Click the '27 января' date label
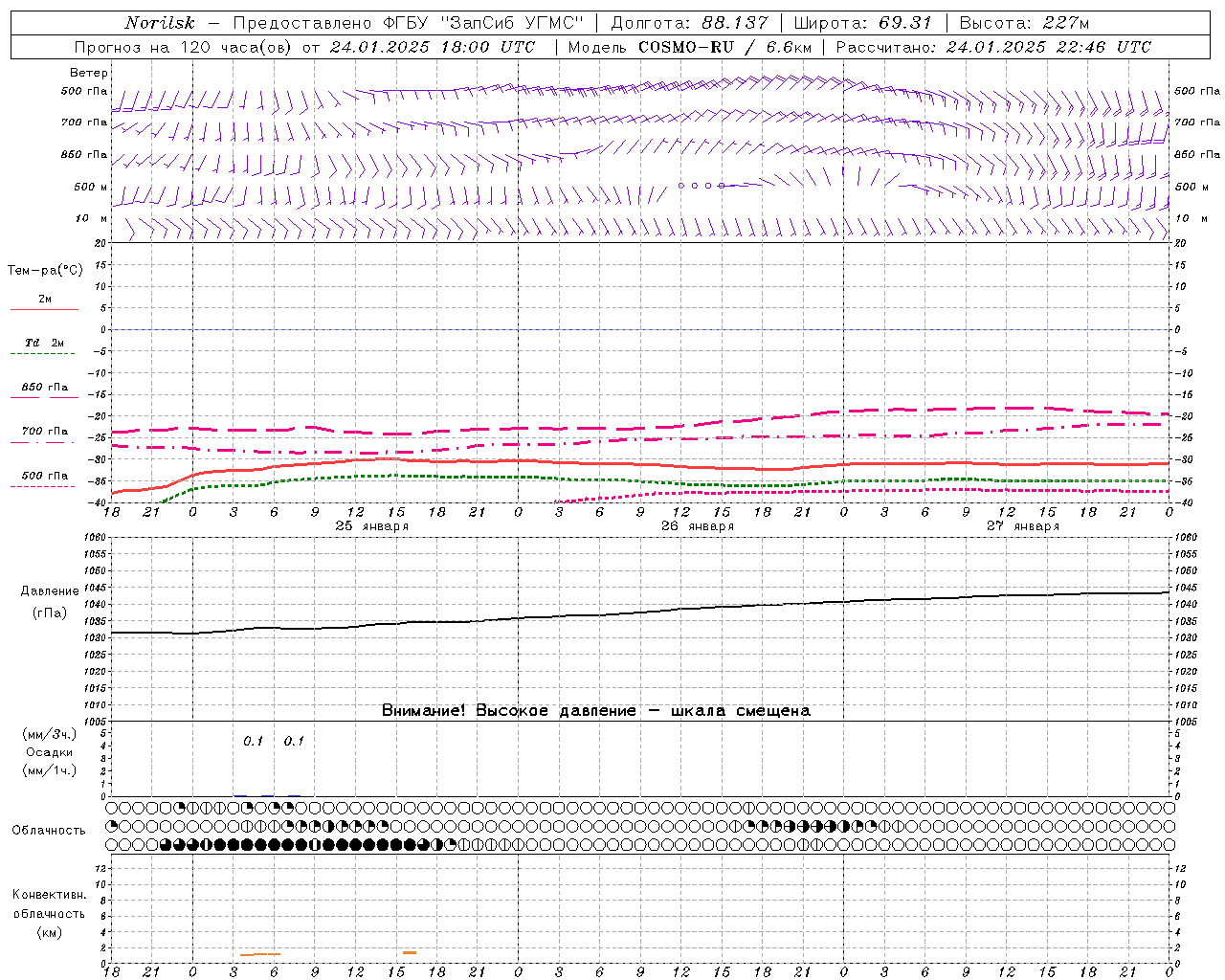Image resolution: width=1225 pixels, height=980 pixels. coord(1023,526)
